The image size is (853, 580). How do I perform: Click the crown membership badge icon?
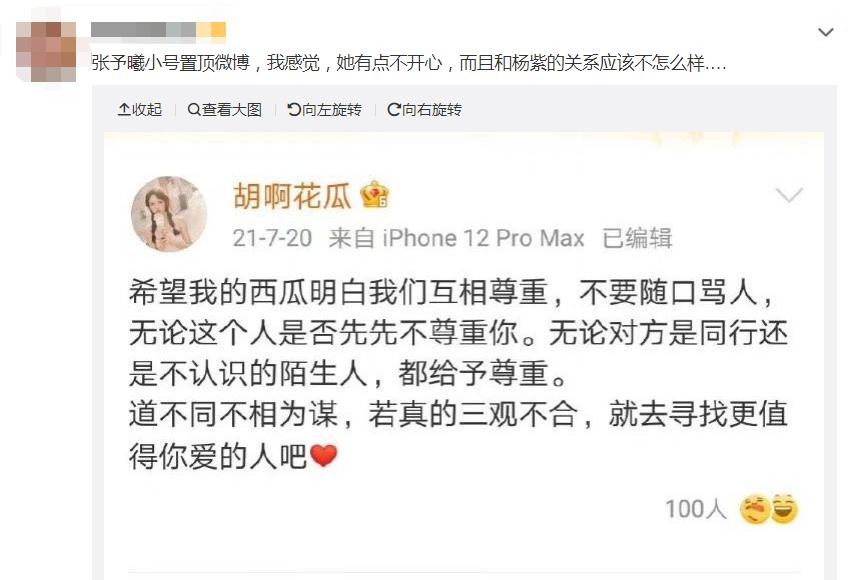pyautogui.click(x=375, y=195)
